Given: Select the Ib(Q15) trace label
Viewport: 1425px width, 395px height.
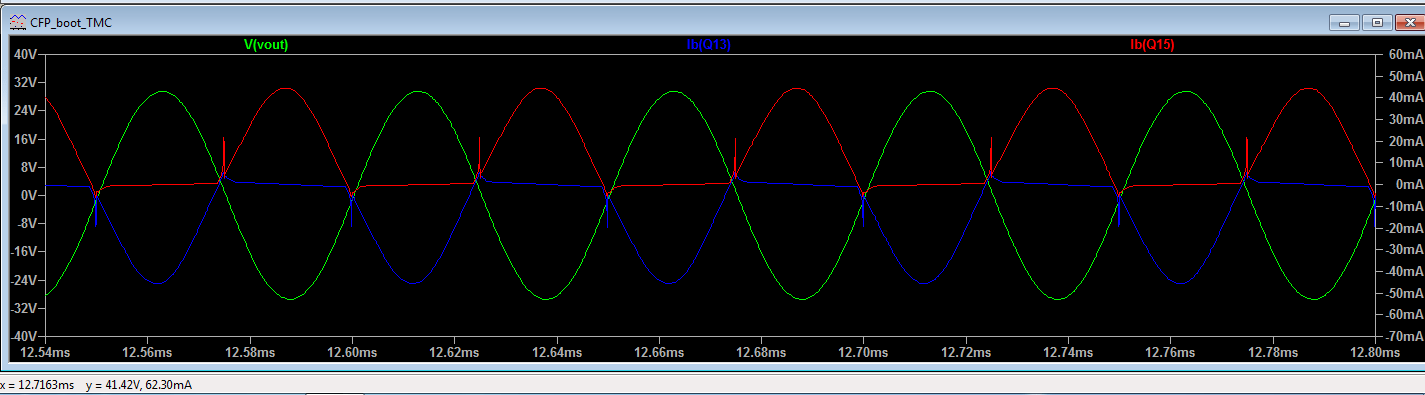Looking at the screenshot, I should coord(1151,45).
